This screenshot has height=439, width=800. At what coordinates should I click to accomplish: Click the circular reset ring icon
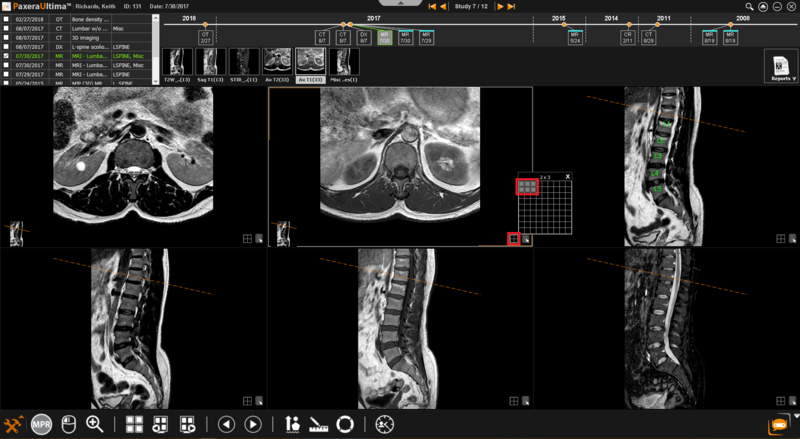coord(346,424)
